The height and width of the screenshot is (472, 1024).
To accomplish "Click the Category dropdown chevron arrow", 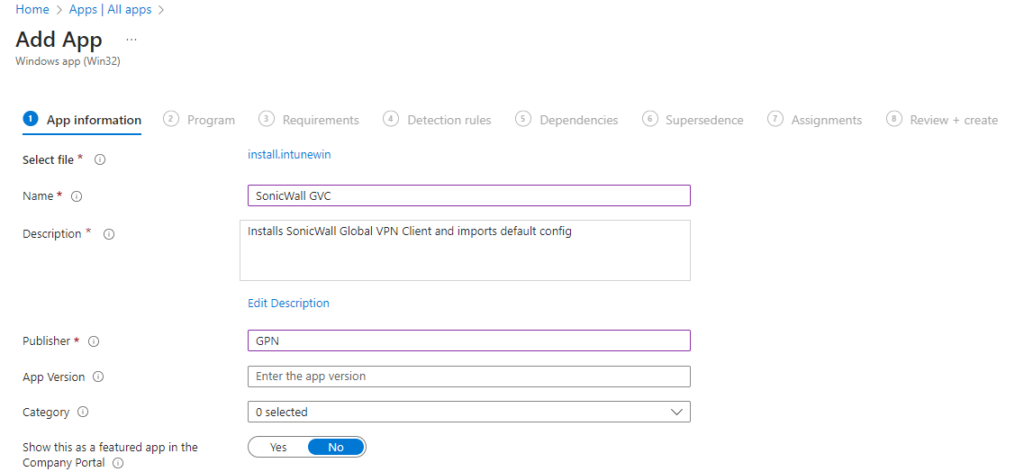I will (676, 412).
